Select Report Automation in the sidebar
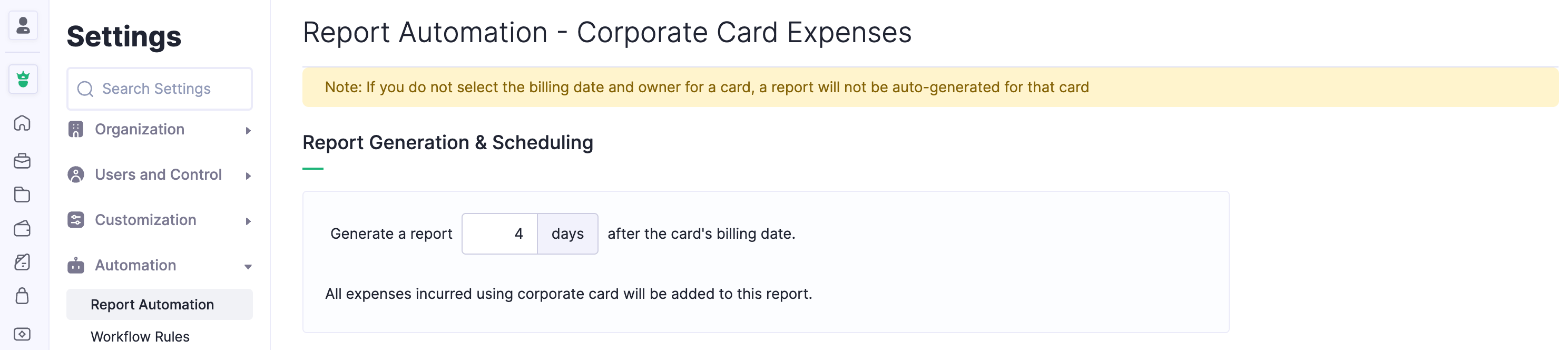The height and width of the screenshot is (350, 1568). (152, 304)
